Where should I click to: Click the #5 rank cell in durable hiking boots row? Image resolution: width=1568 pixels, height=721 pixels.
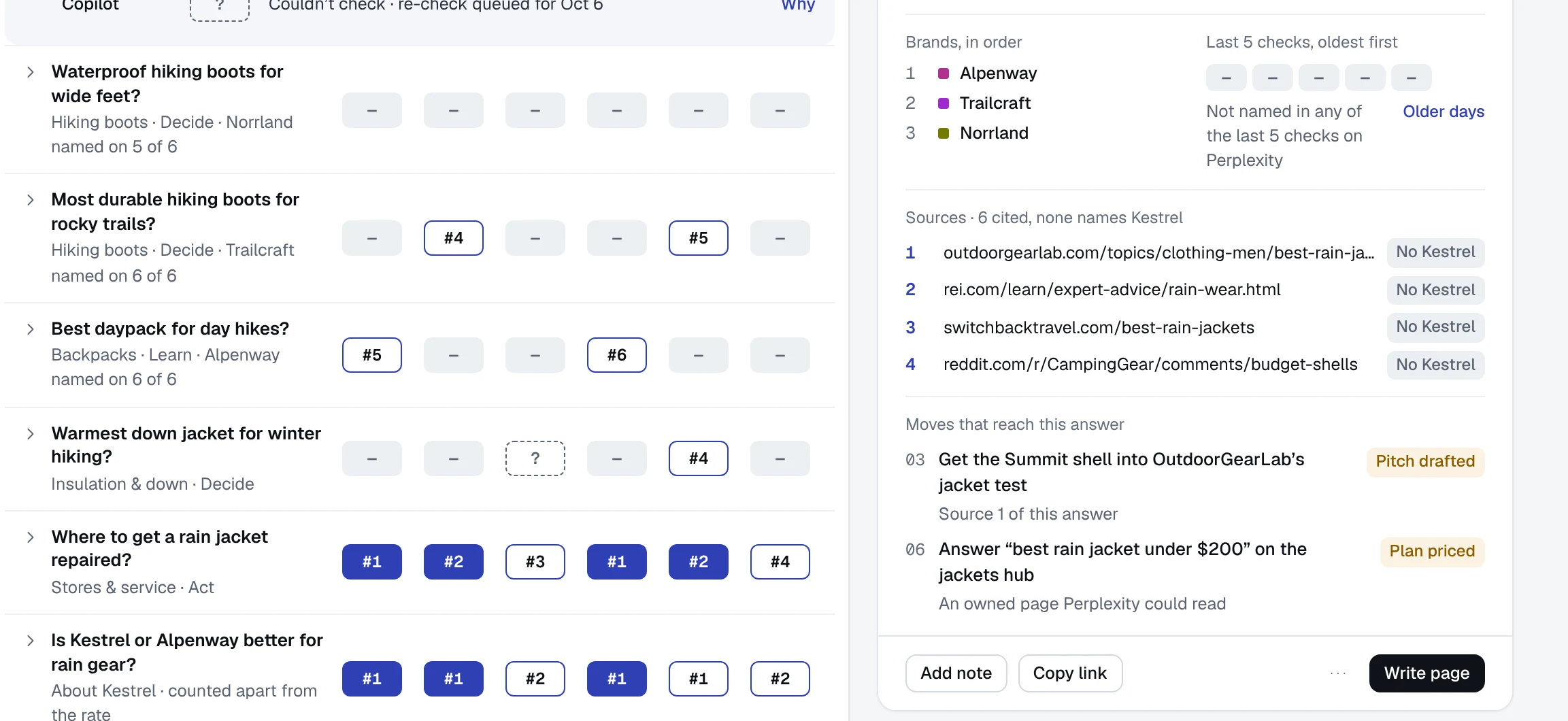(699, 238)
